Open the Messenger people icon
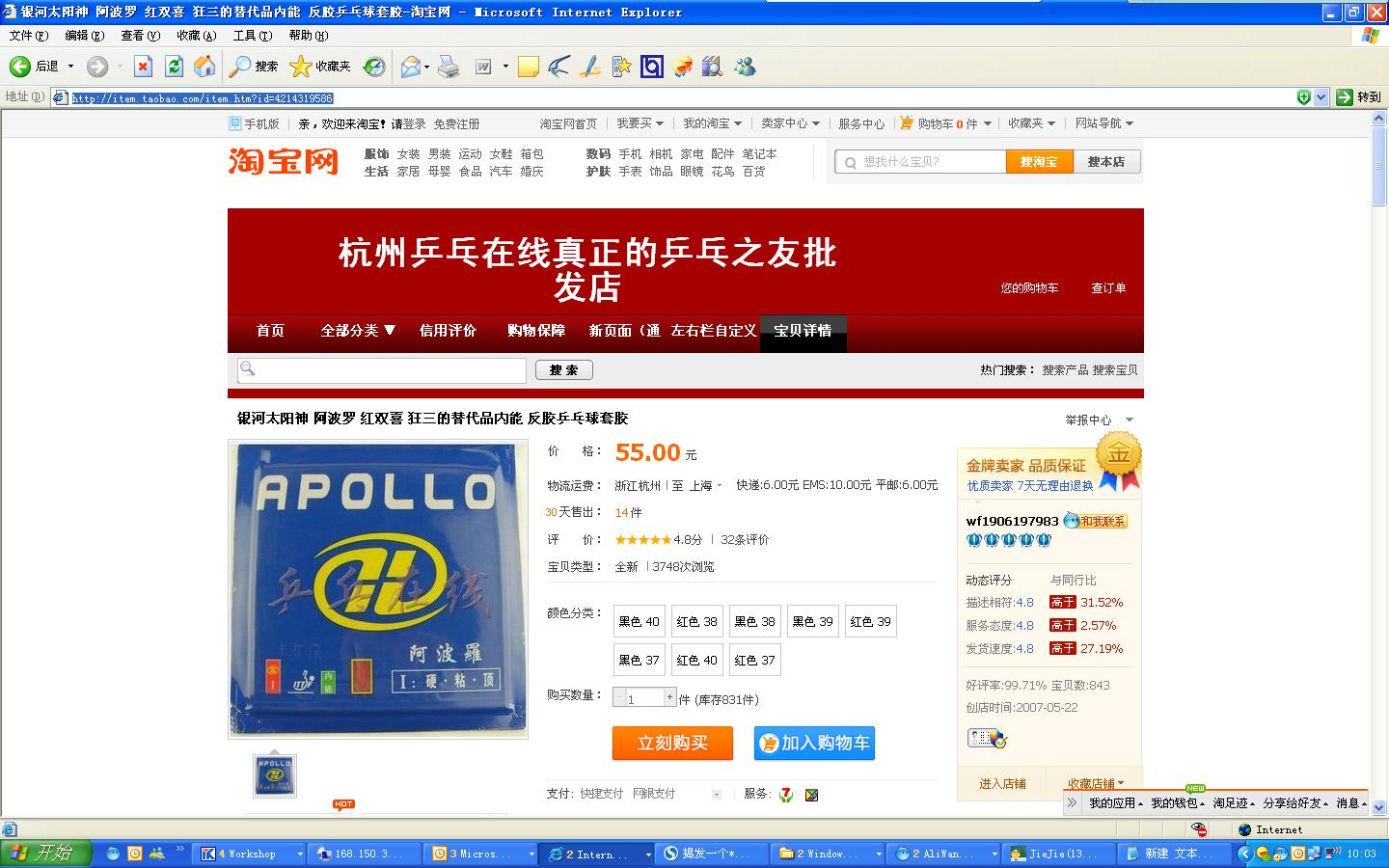The height and width of the screenshot is (868, 1389). [x=745, y=66]
